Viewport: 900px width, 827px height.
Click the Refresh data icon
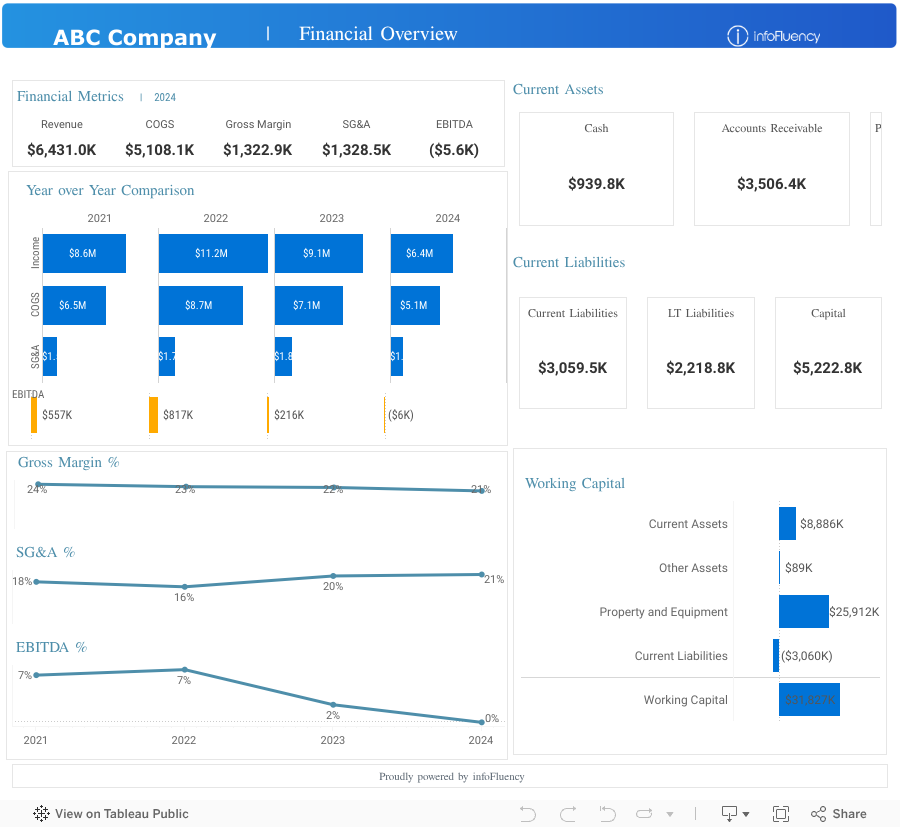tap(645, 814)
